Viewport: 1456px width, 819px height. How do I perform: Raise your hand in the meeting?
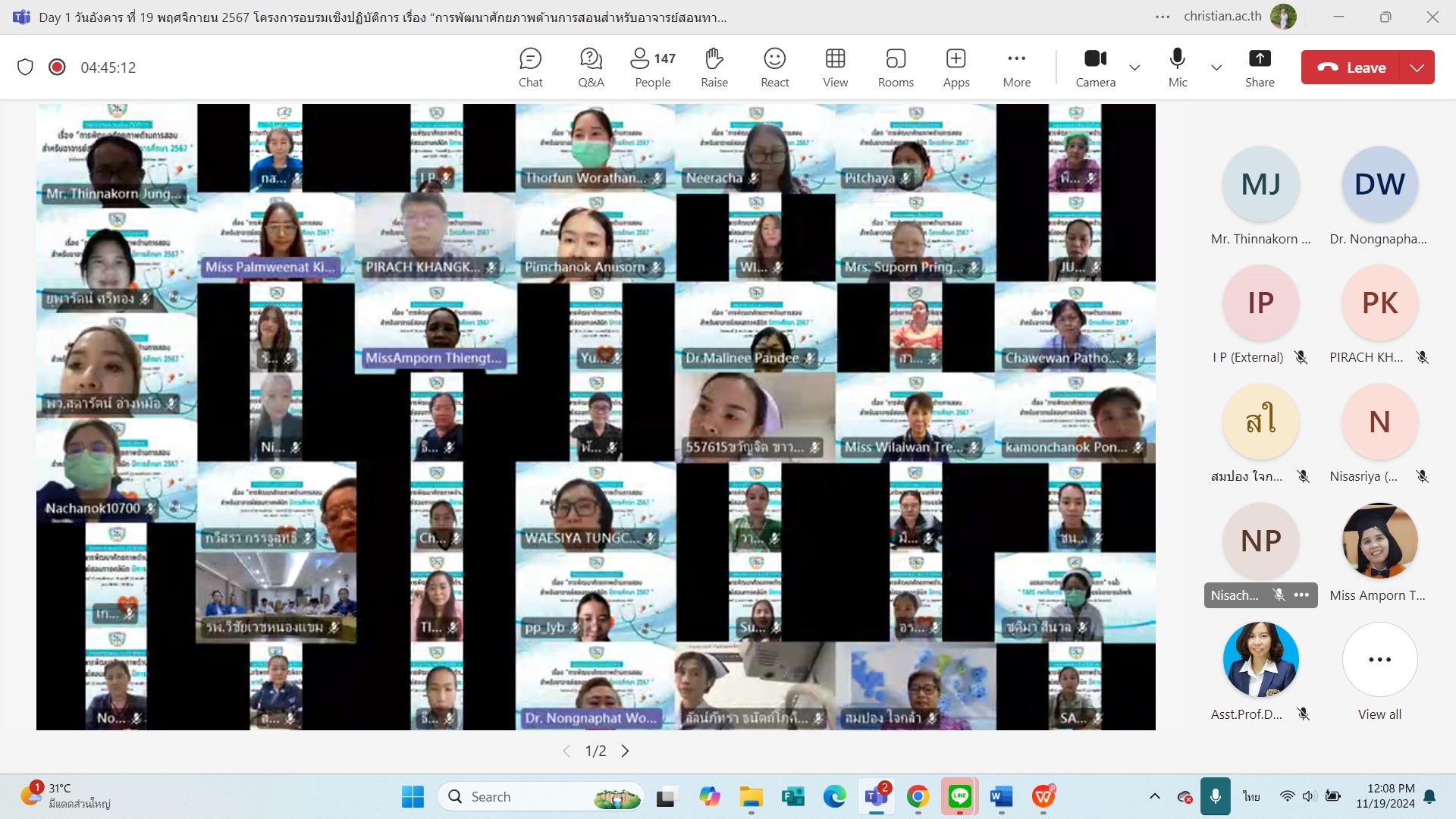714,67
